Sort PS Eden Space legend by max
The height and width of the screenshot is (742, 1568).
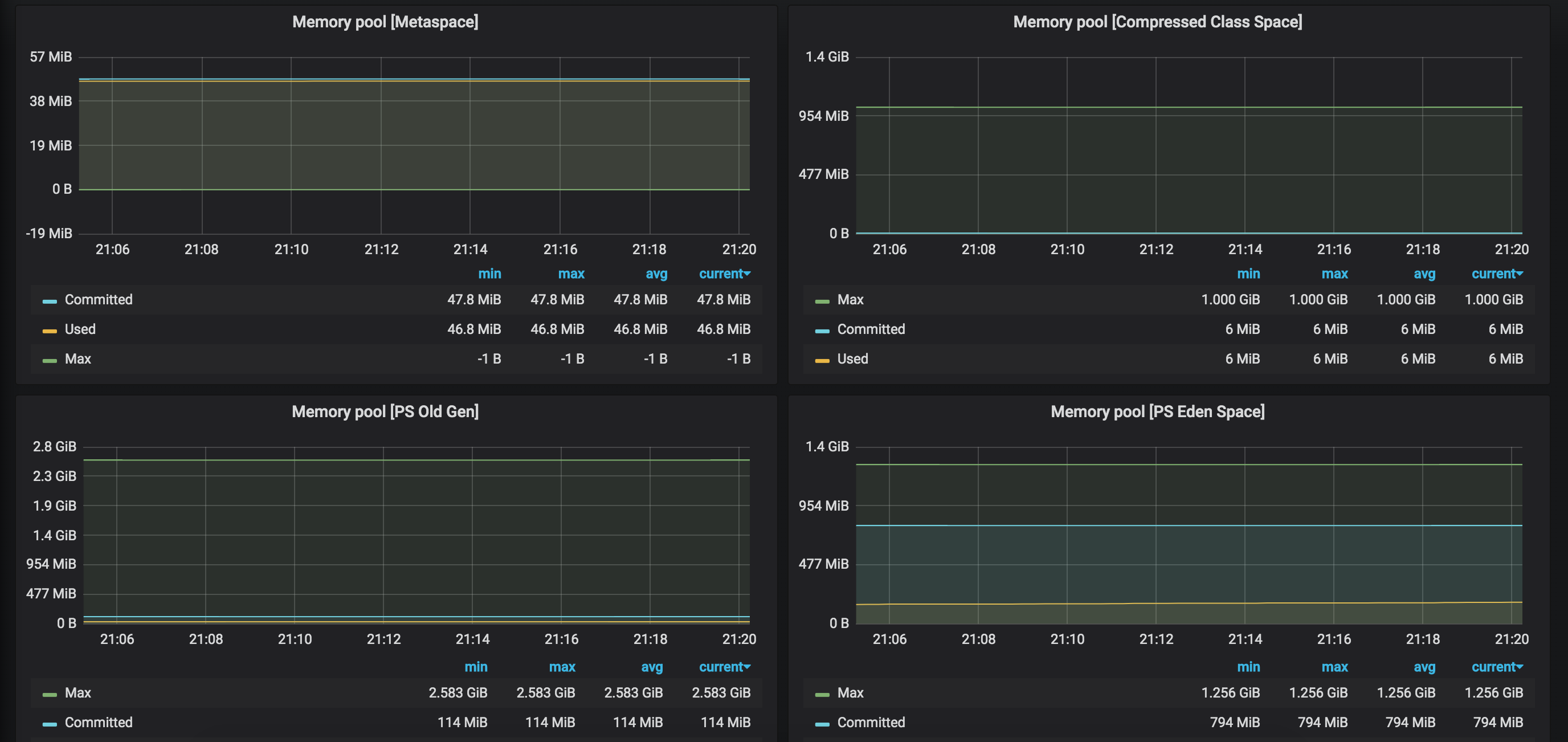(x=1334, y=667)
